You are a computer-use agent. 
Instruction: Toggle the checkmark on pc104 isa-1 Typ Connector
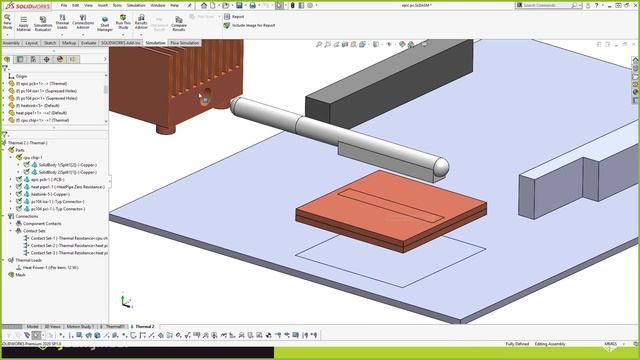[x=19, y=202]
